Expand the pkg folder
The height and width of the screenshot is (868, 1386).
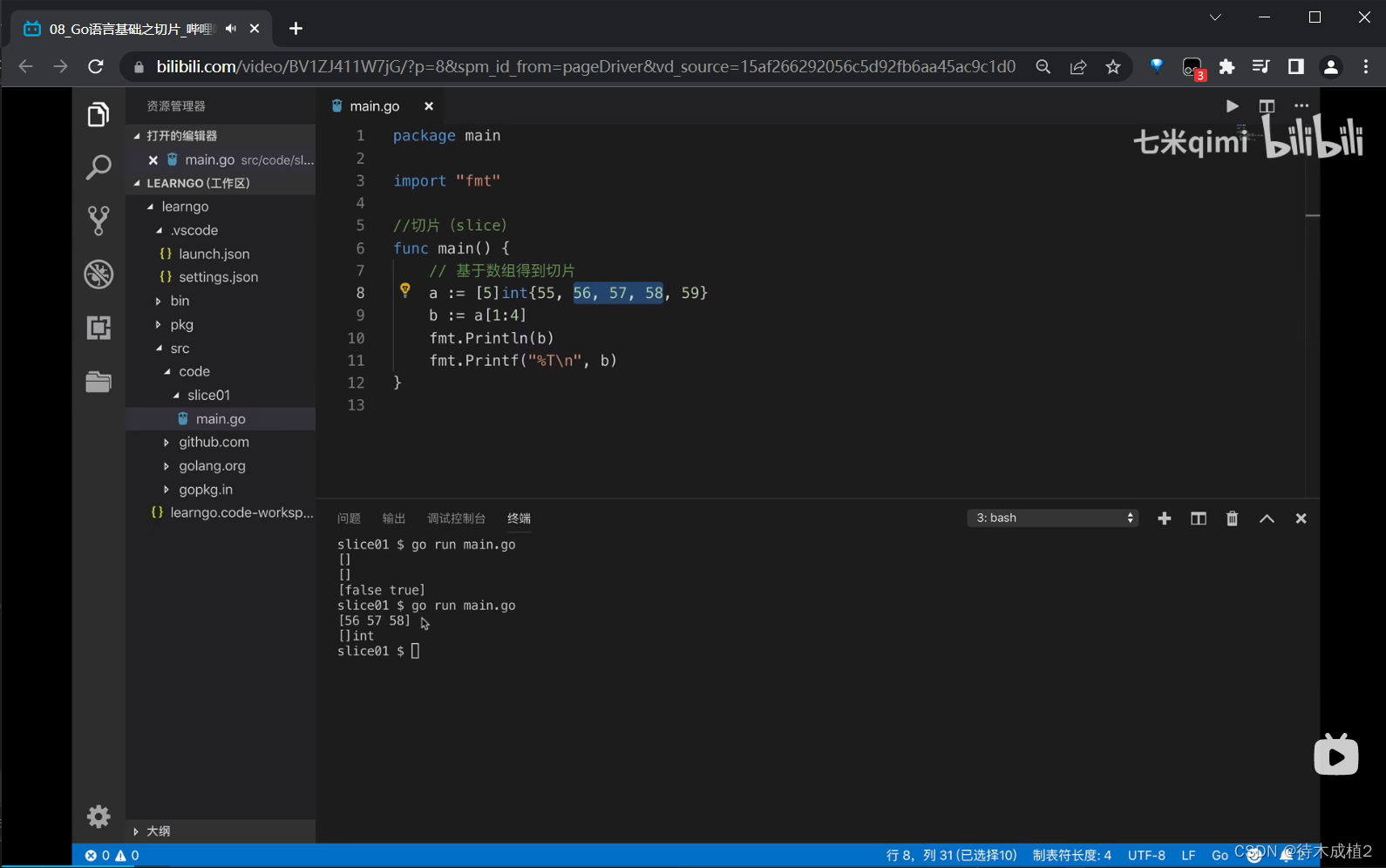coord(159,324)
